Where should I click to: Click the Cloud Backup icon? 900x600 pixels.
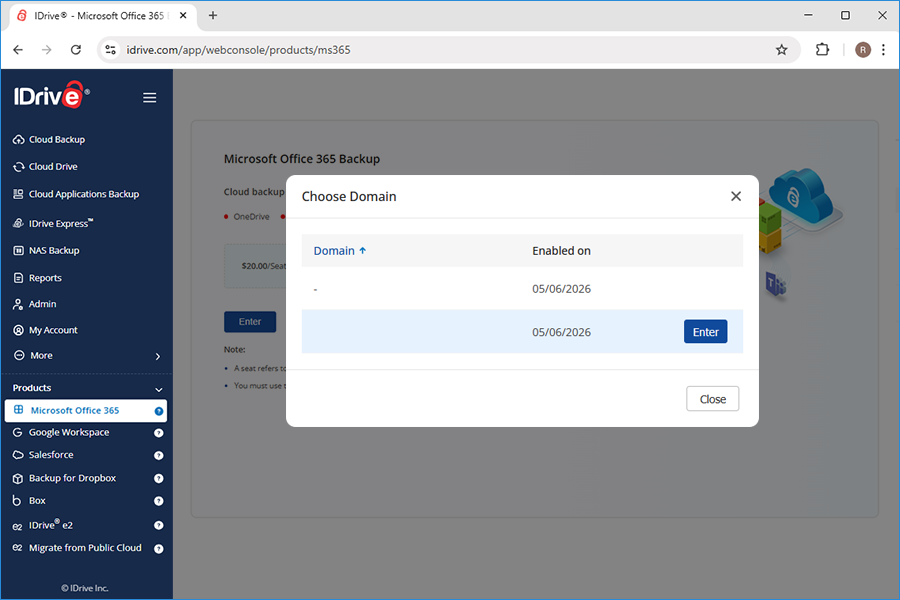(18, 140)
